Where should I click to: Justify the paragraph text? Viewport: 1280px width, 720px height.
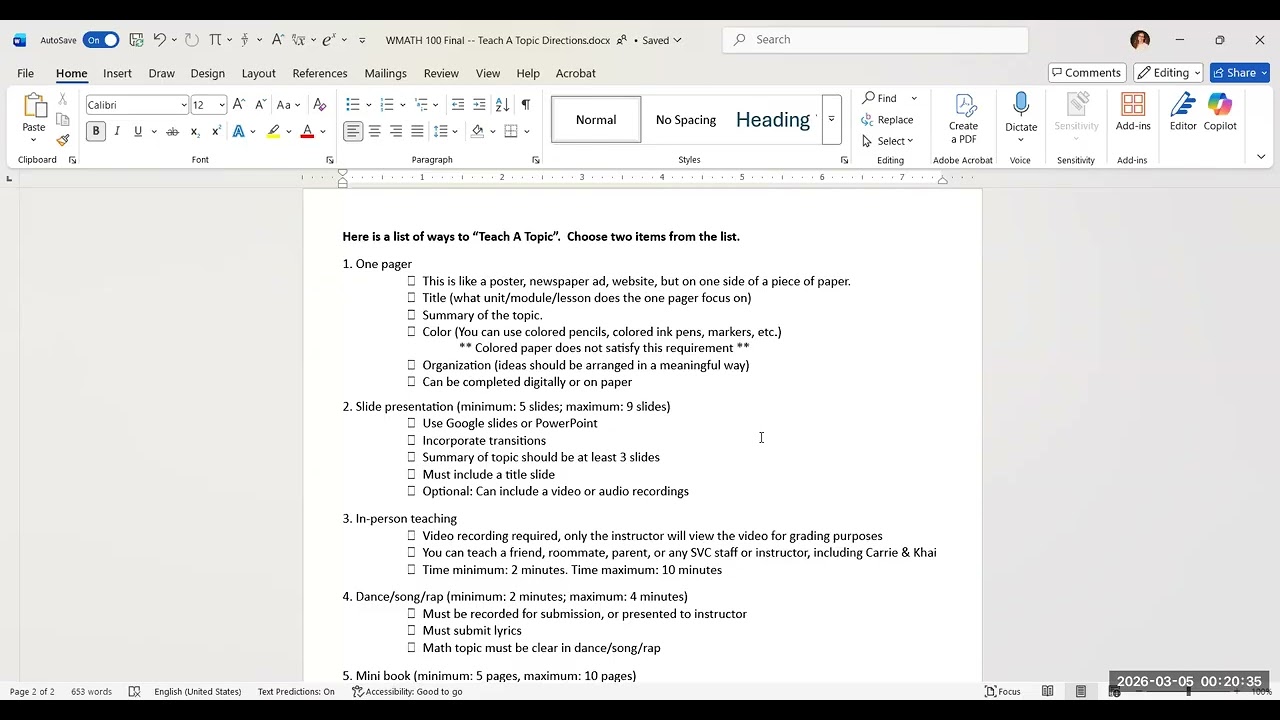pyautogui.click(x=417, y=131)
